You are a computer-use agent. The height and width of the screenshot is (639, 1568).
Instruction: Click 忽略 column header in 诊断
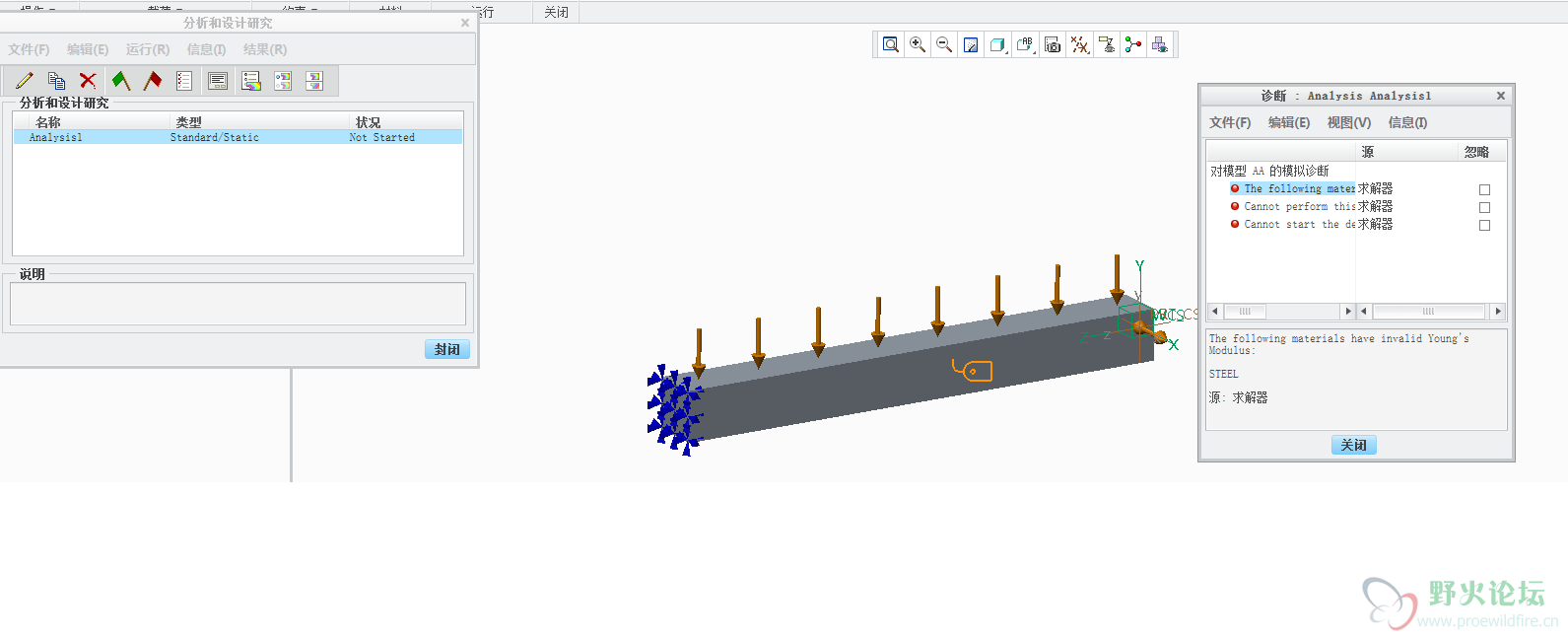1476,152
